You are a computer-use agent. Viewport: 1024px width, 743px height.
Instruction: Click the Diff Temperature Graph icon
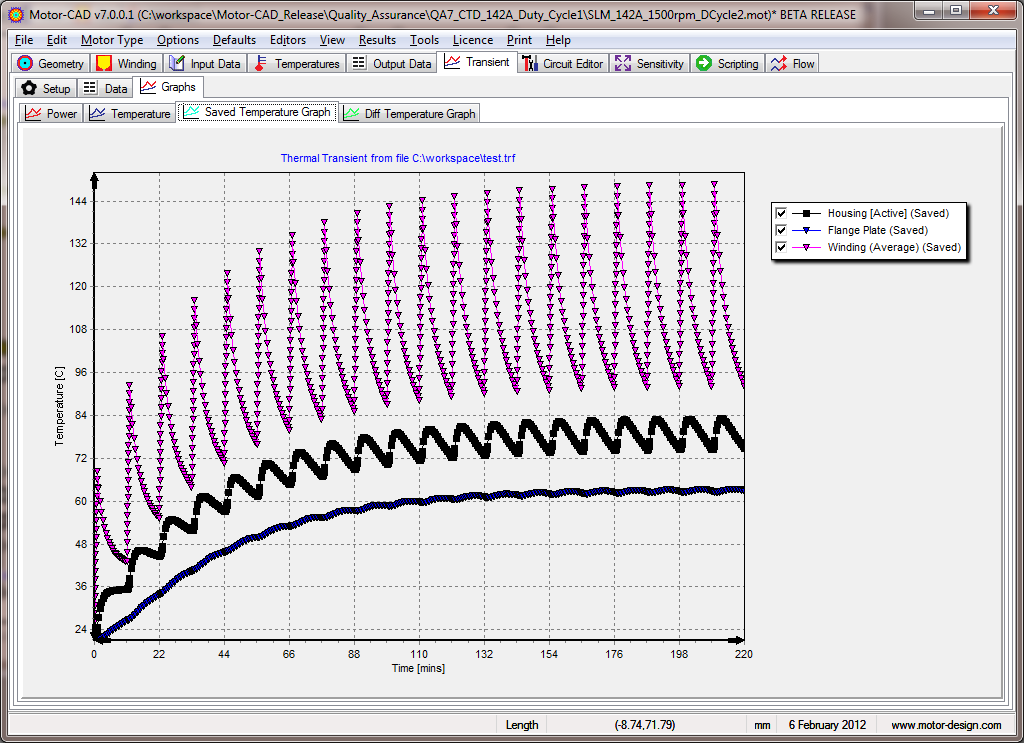click(x=351, y=113)
